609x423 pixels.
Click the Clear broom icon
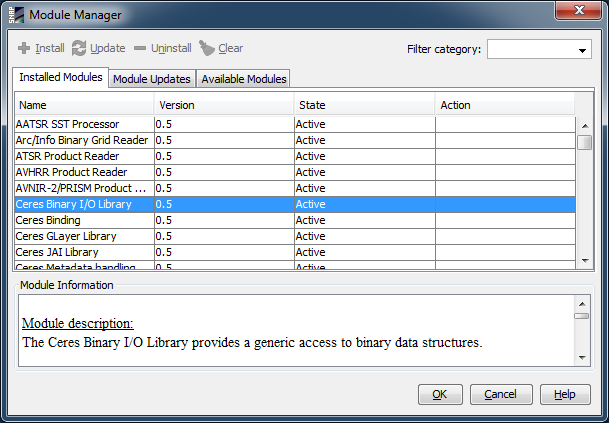tap(207, 48)
